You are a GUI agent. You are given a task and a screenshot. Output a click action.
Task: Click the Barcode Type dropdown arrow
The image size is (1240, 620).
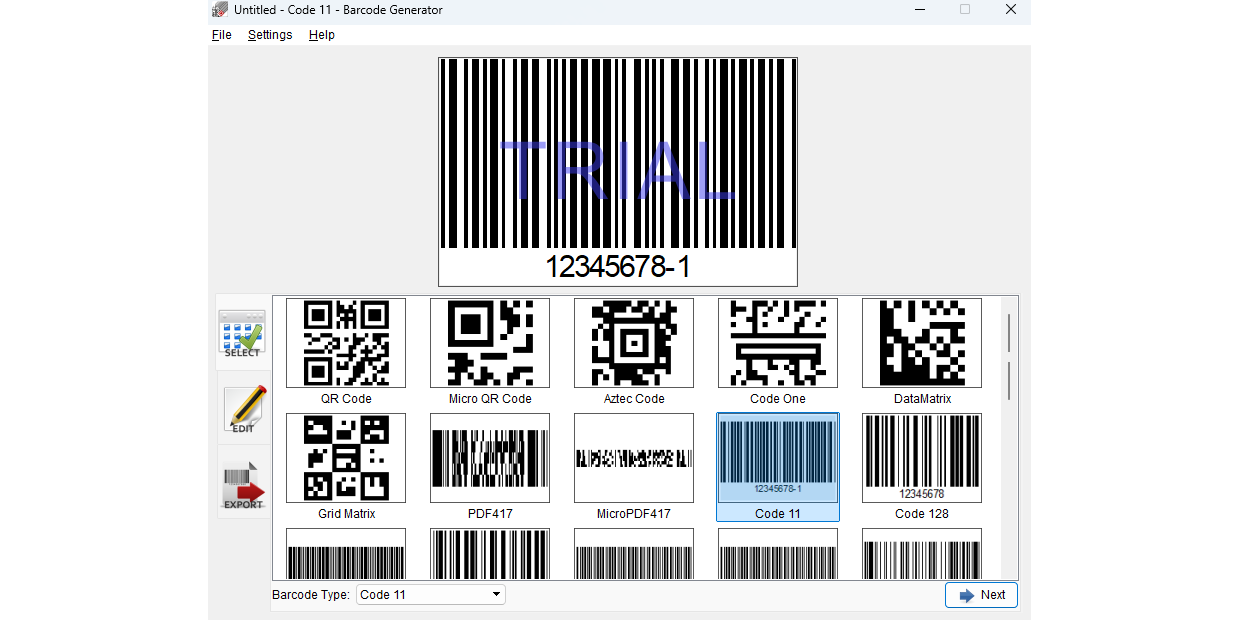497,594
